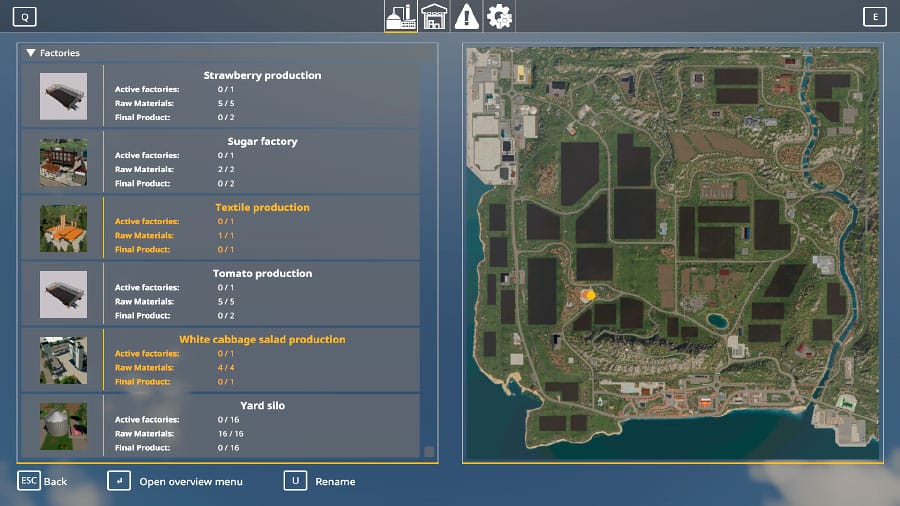Choose the Strawberry production title
This screenshot has height=506, width=900.
pos(262,75)
